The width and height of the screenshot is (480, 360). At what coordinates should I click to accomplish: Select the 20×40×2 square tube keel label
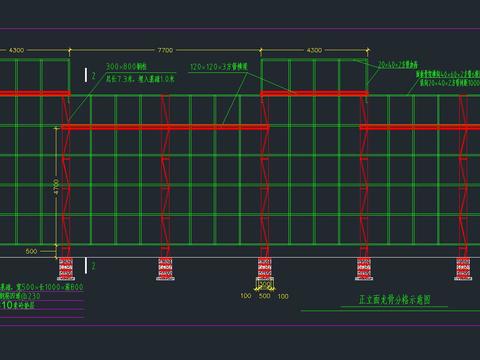tap(398, 65)
